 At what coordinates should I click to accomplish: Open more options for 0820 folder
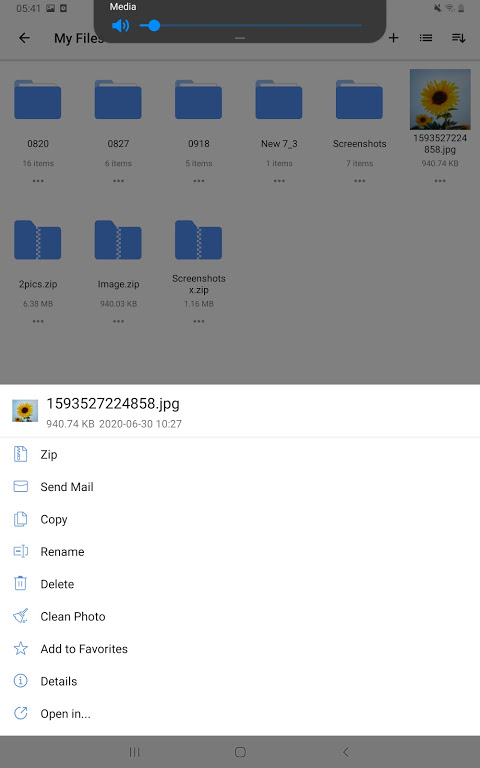[x=38, y=181]
